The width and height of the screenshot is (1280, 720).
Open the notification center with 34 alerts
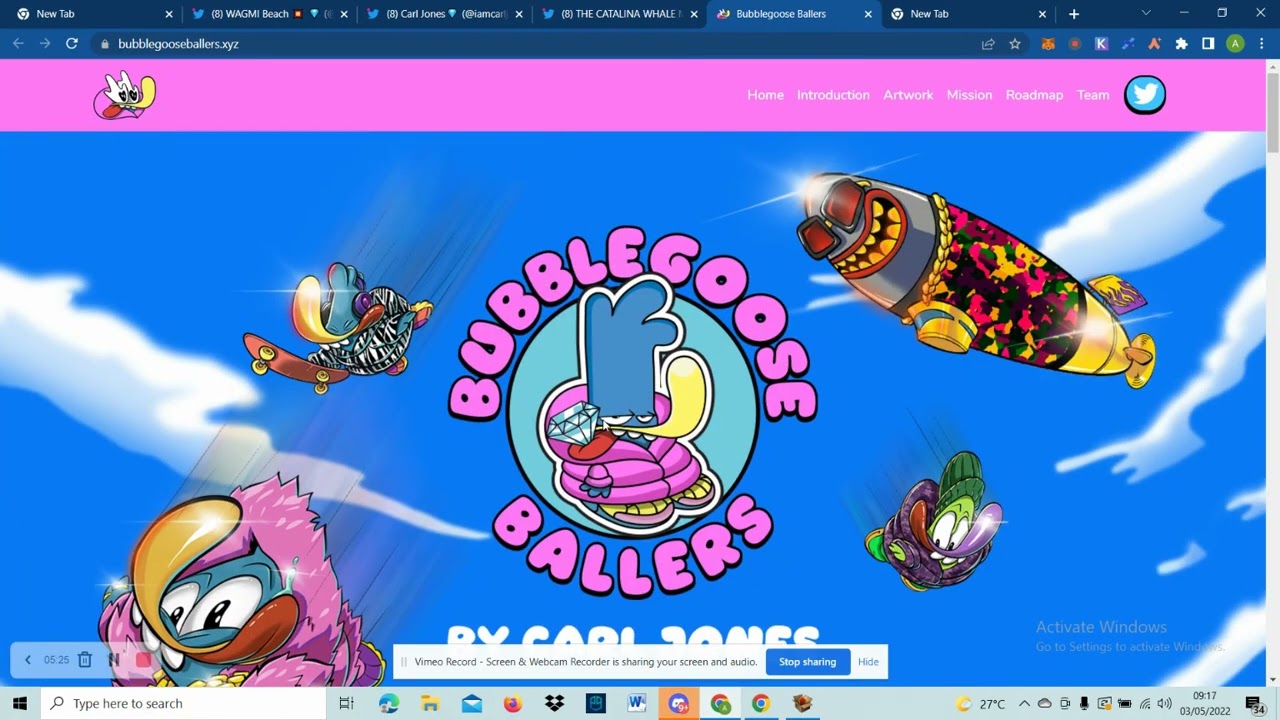1254,703
